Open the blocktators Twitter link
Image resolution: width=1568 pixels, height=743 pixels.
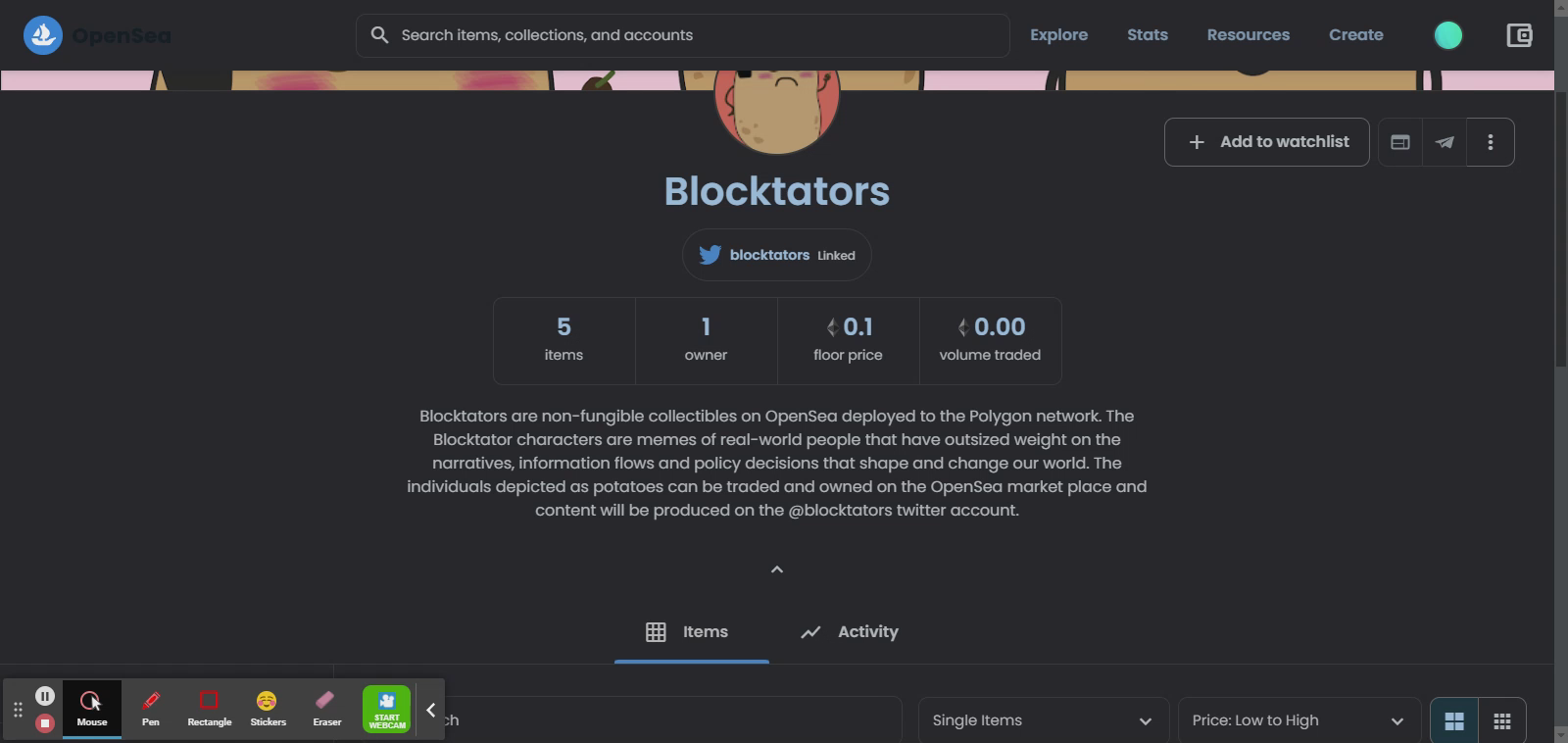[x=777, y=255]
